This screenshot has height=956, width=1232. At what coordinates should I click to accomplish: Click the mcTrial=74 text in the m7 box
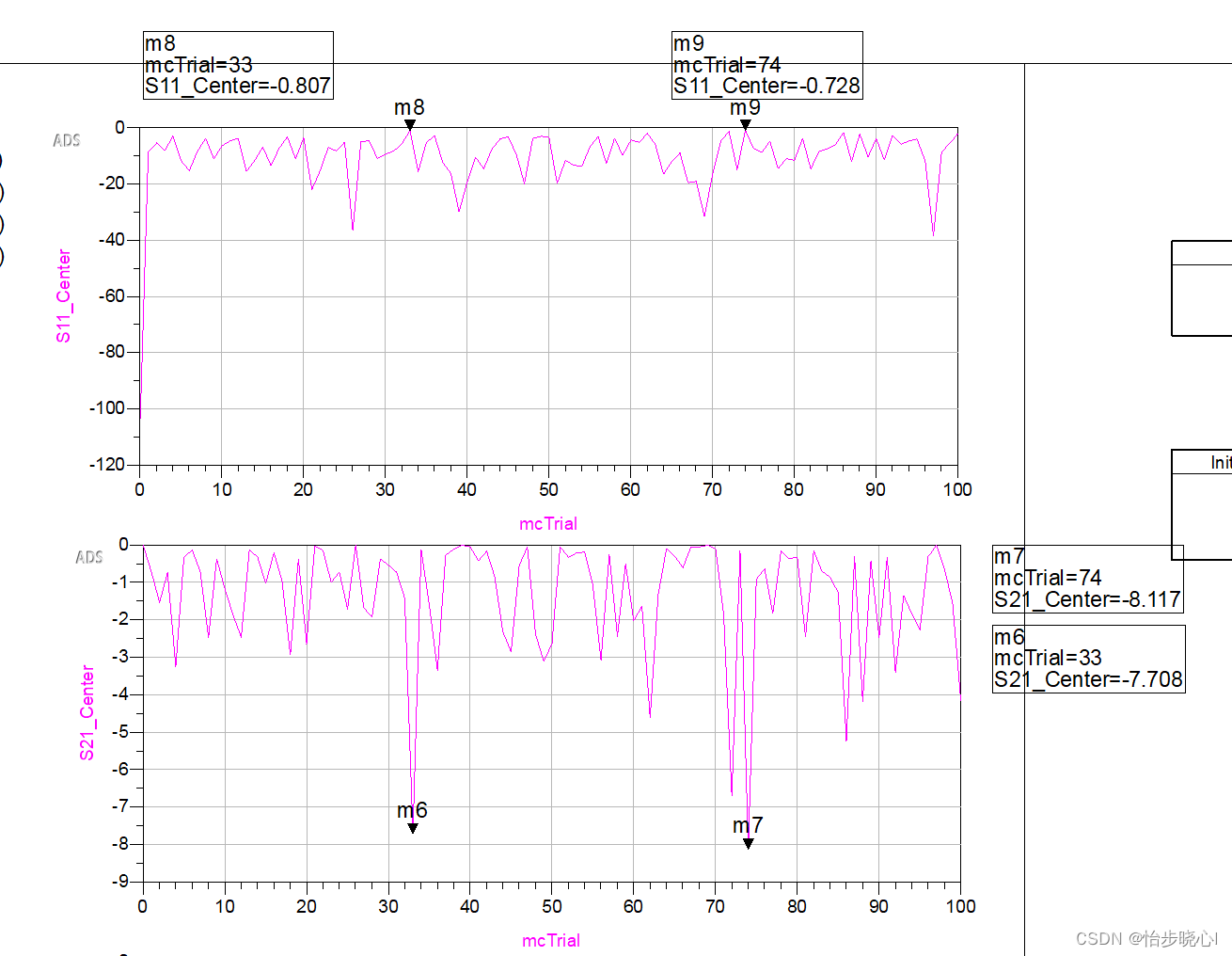(1048, 578)
